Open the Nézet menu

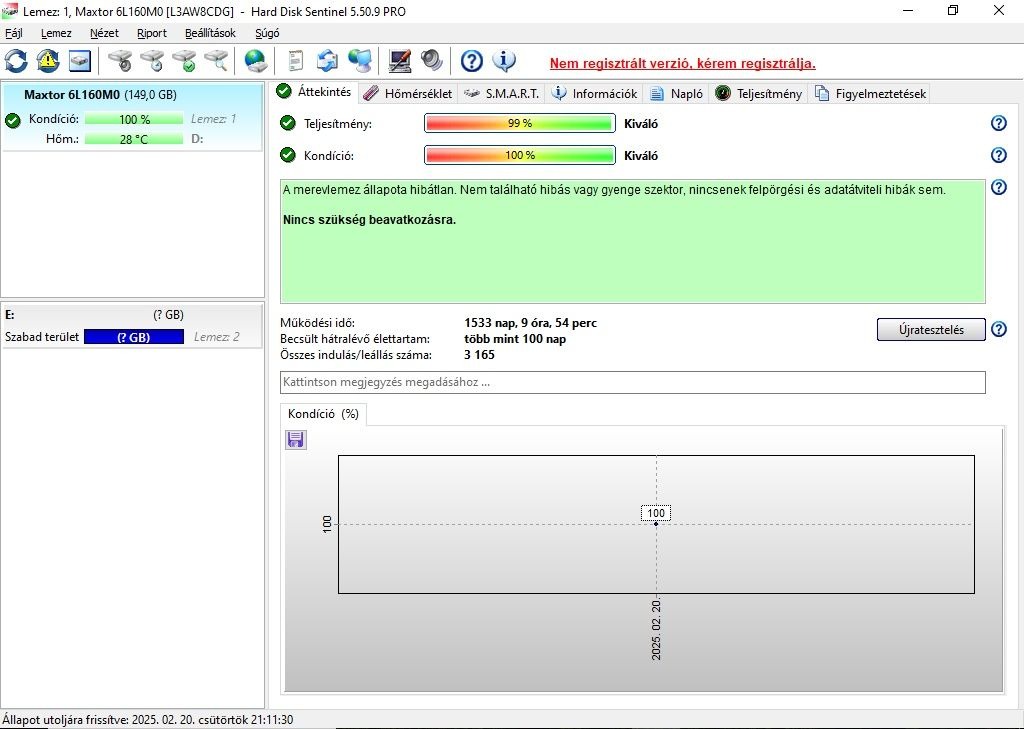[104, 33]
